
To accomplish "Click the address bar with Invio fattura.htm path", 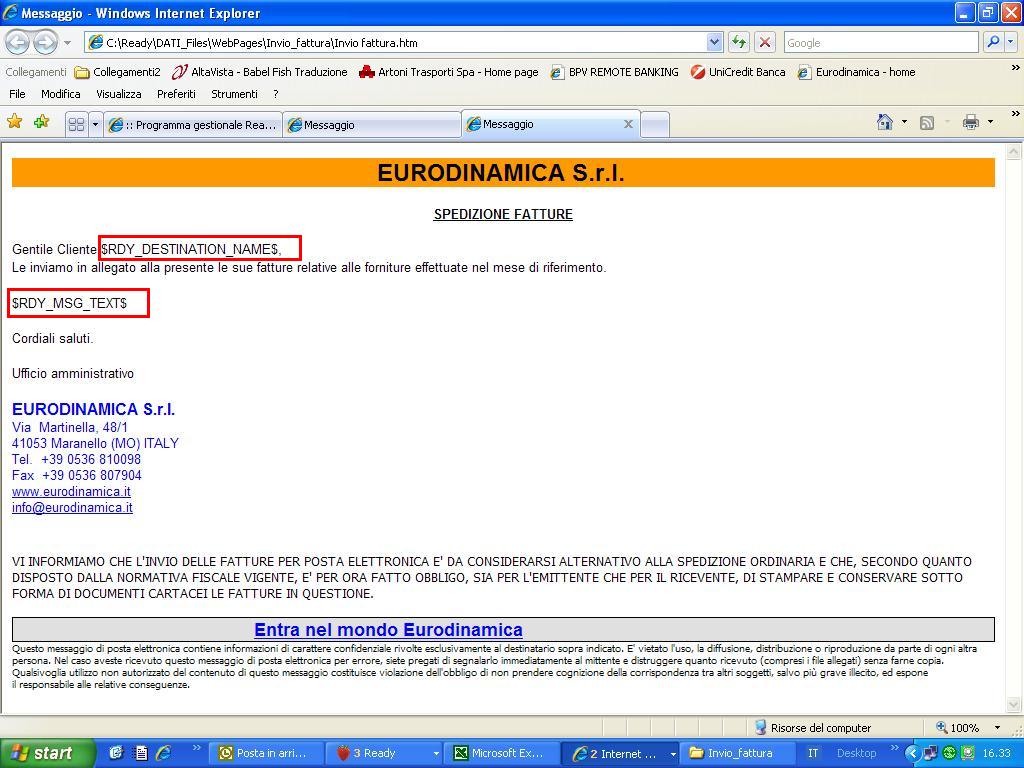I will coord(396,43).
